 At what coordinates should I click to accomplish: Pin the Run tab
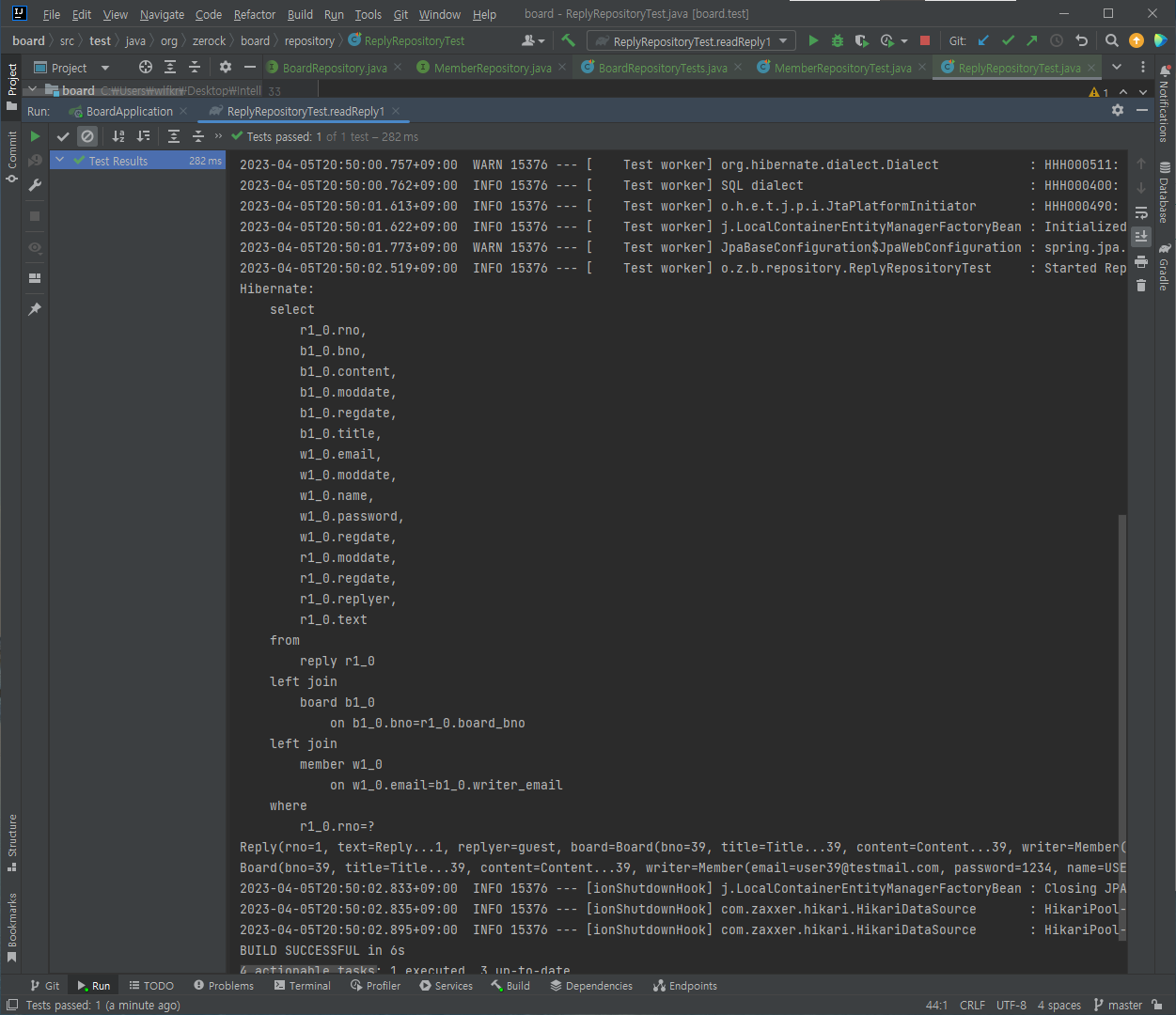(x=35, y=309)
